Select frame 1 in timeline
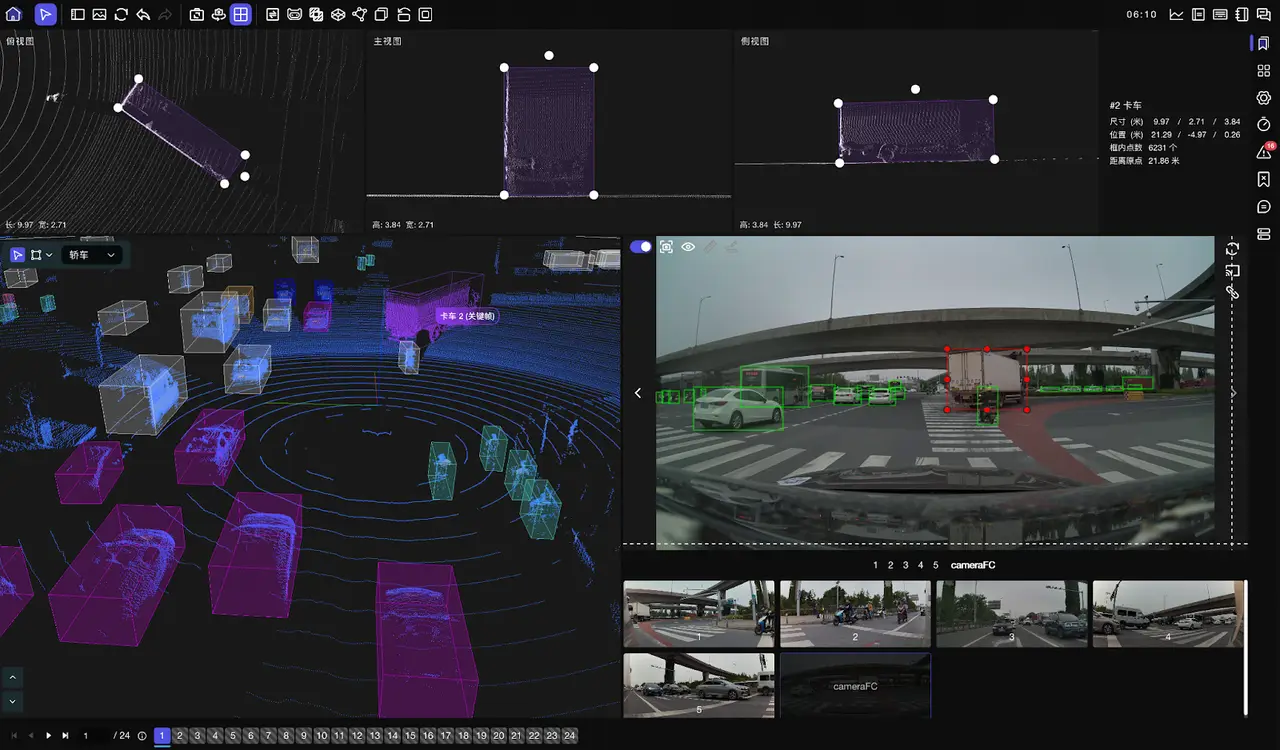 (x=162, y=736)
